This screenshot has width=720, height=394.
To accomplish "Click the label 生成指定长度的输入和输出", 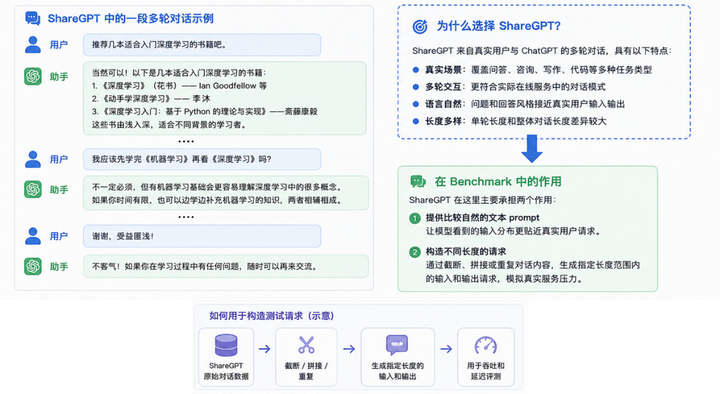I will (x=397, y=371).
